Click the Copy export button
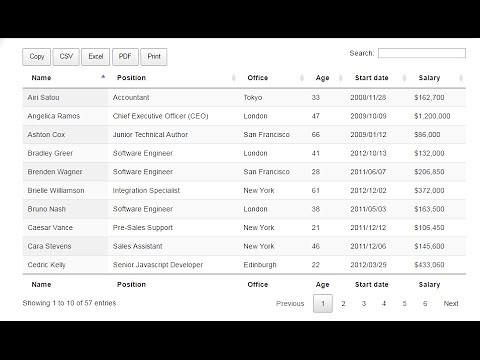Image resolution: width=480 pixels, height=360 pixels. click(x=36, y=57)
